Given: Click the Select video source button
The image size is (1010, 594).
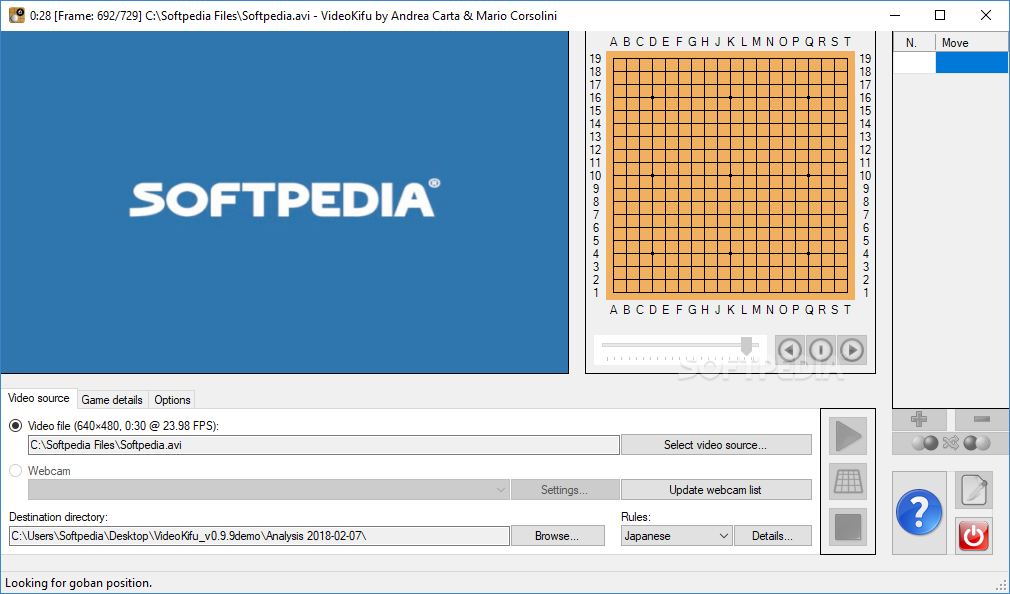Looking at the screenshot, I should click(716, 445).
